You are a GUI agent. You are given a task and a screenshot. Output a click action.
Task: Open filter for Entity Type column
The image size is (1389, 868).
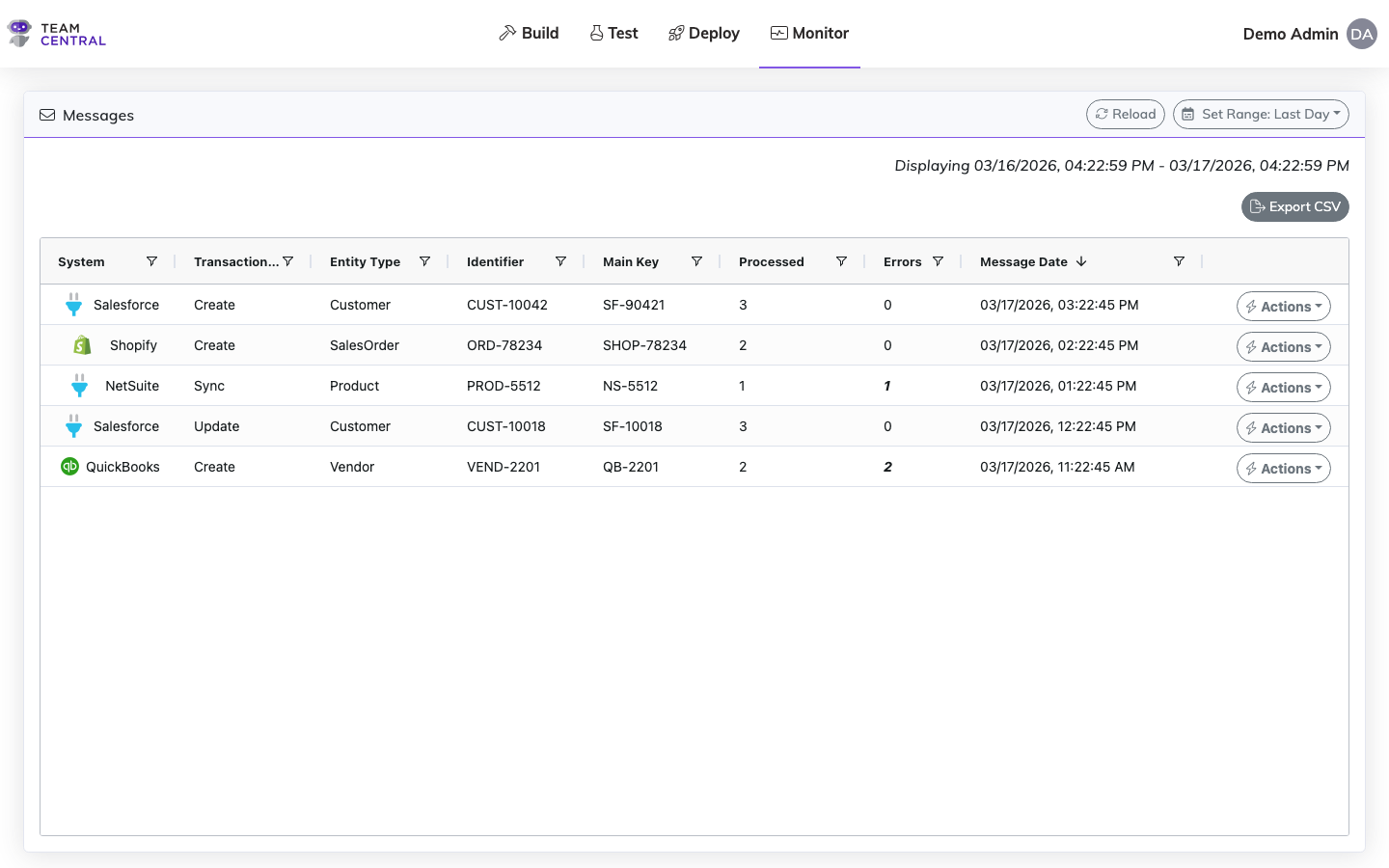pyautogui.click(x=424, y=261)
